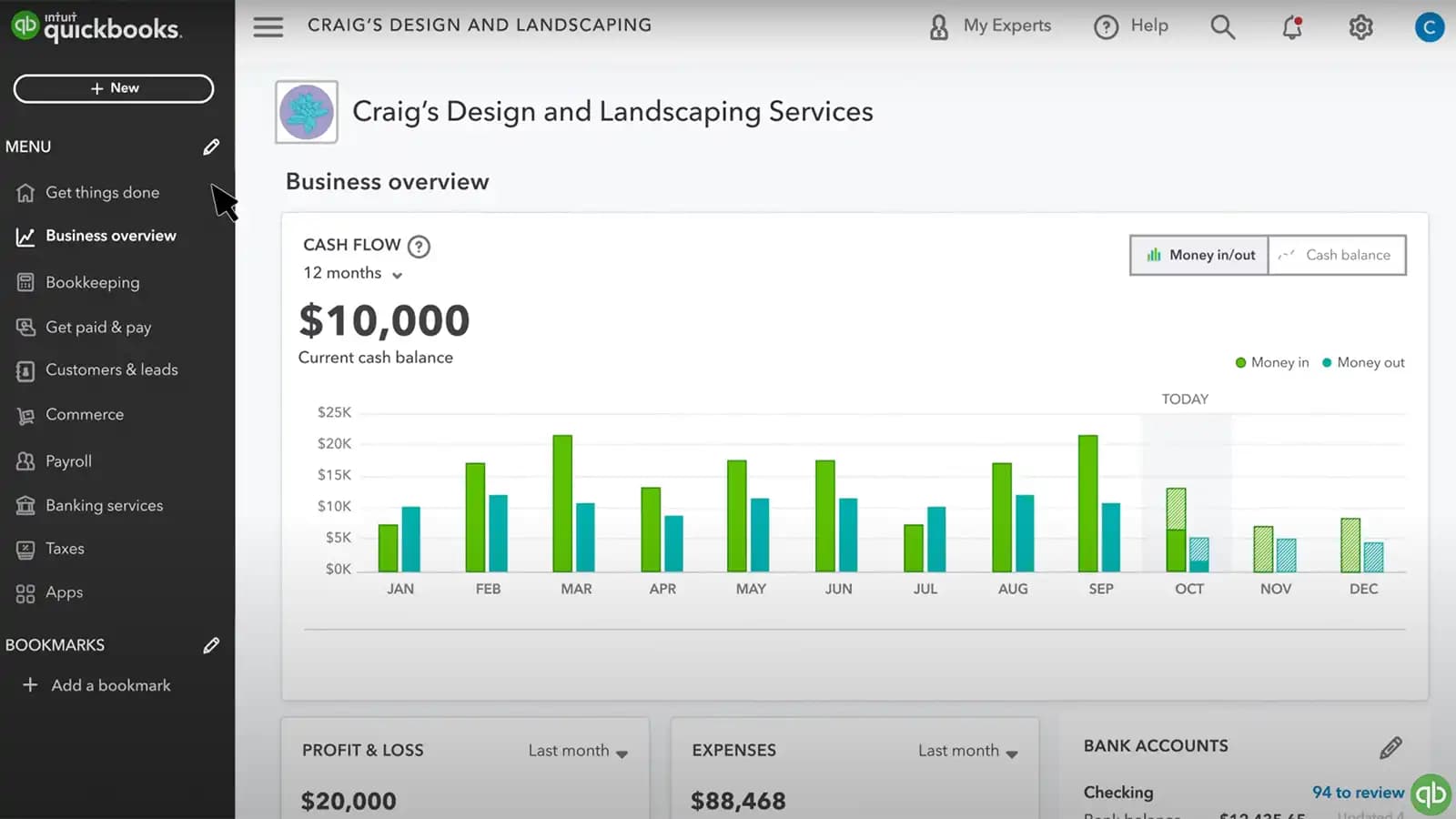Click the Help question mark icon
The image size is (1456, 819).
coord(1106,27)
